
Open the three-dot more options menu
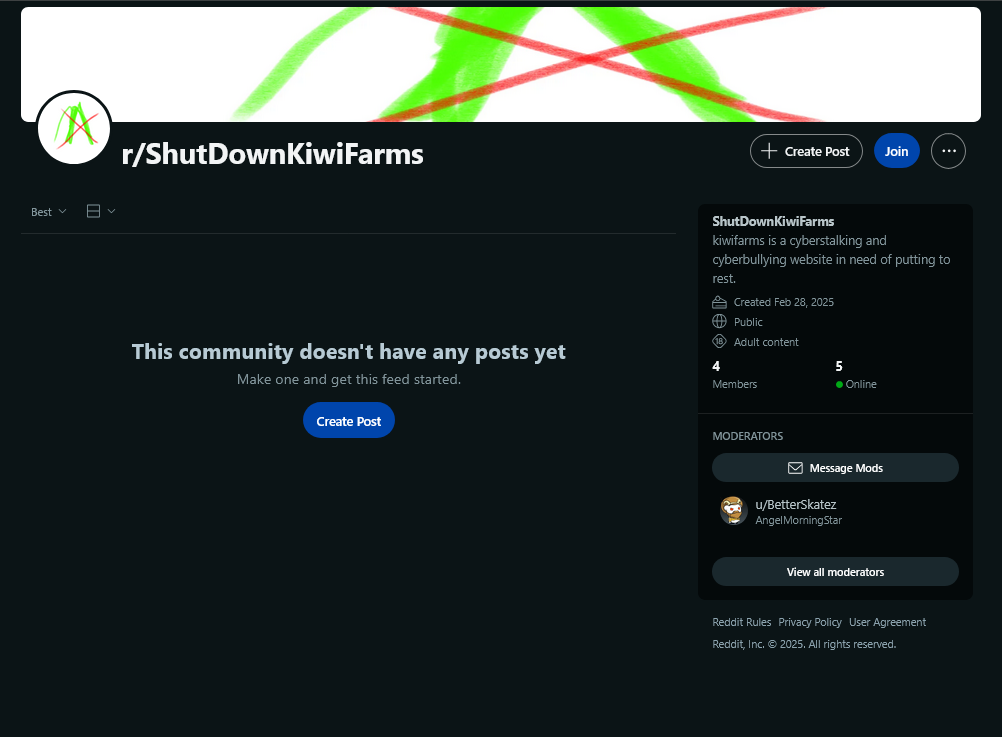click(948, 151)
